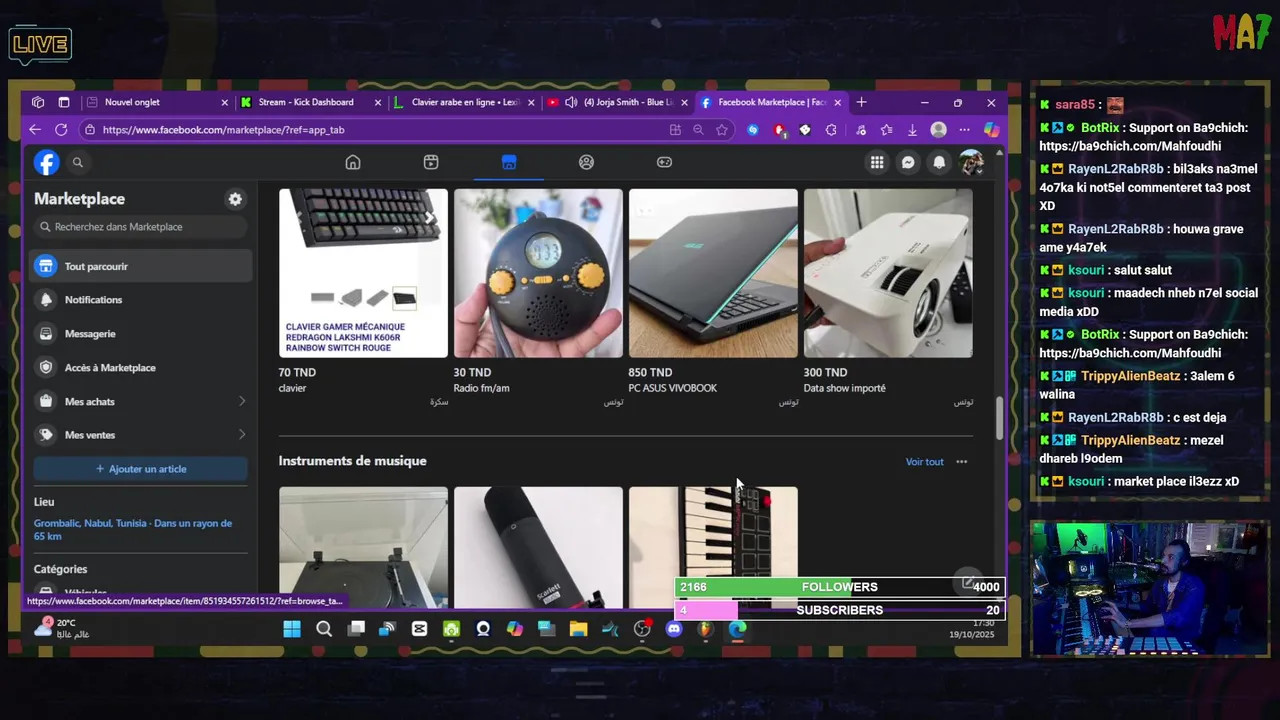Image resolution: width=1280 pixels, height=720 pixels.
Task: Click the Facebook logo
Action: (46, 162)
